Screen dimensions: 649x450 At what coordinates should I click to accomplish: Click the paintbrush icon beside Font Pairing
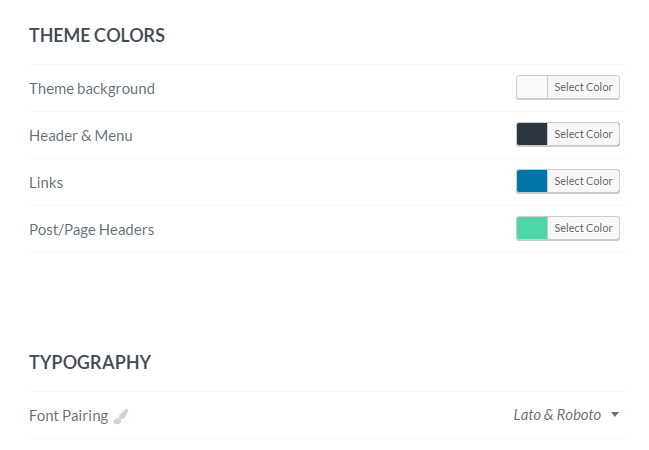(x=120, y=416)
